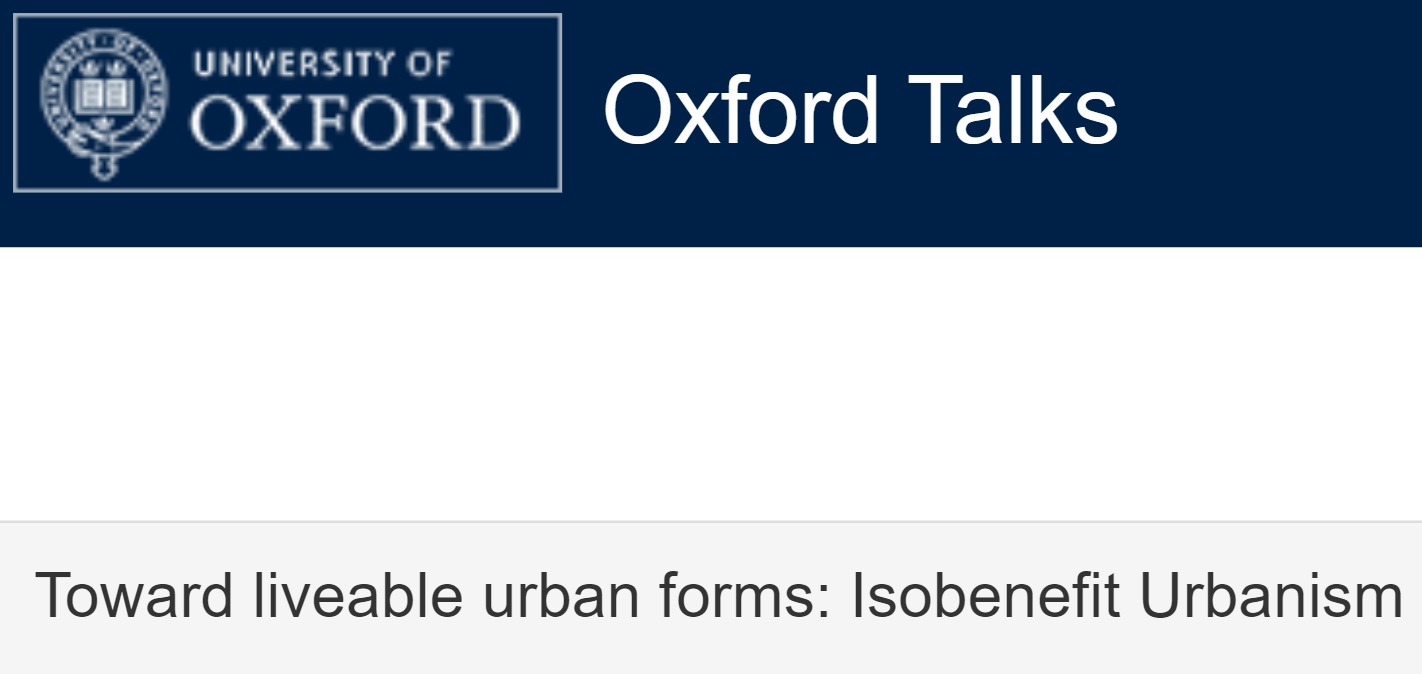Image resolution: width=1422 pixels, height=674 pixels.
Task: Select the 'OXFORD' wordmark in the logo
Action: pos(356,124)
